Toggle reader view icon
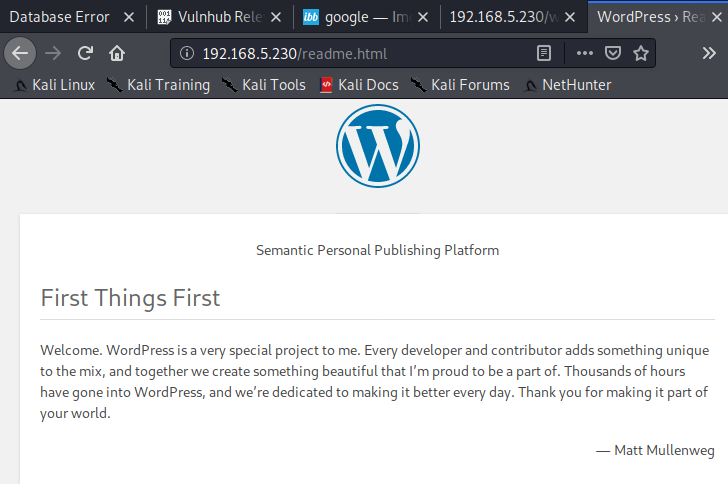728x484 pixels. [x=544, y=53]
